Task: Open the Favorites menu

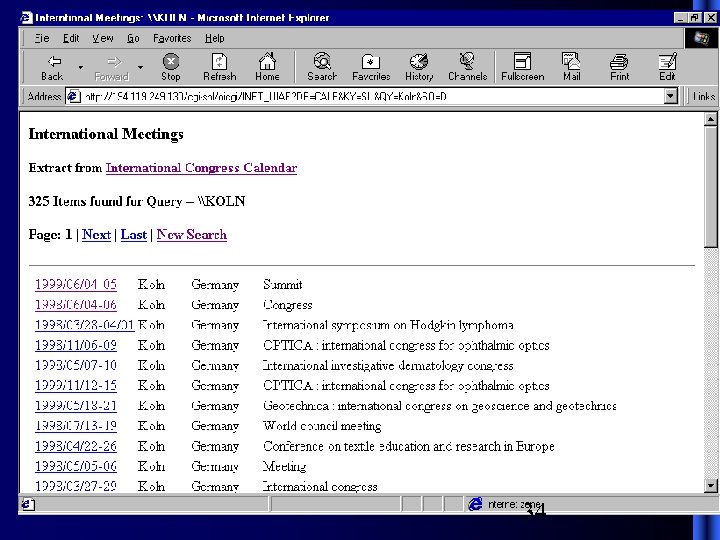Action: [x=172, y=38]
